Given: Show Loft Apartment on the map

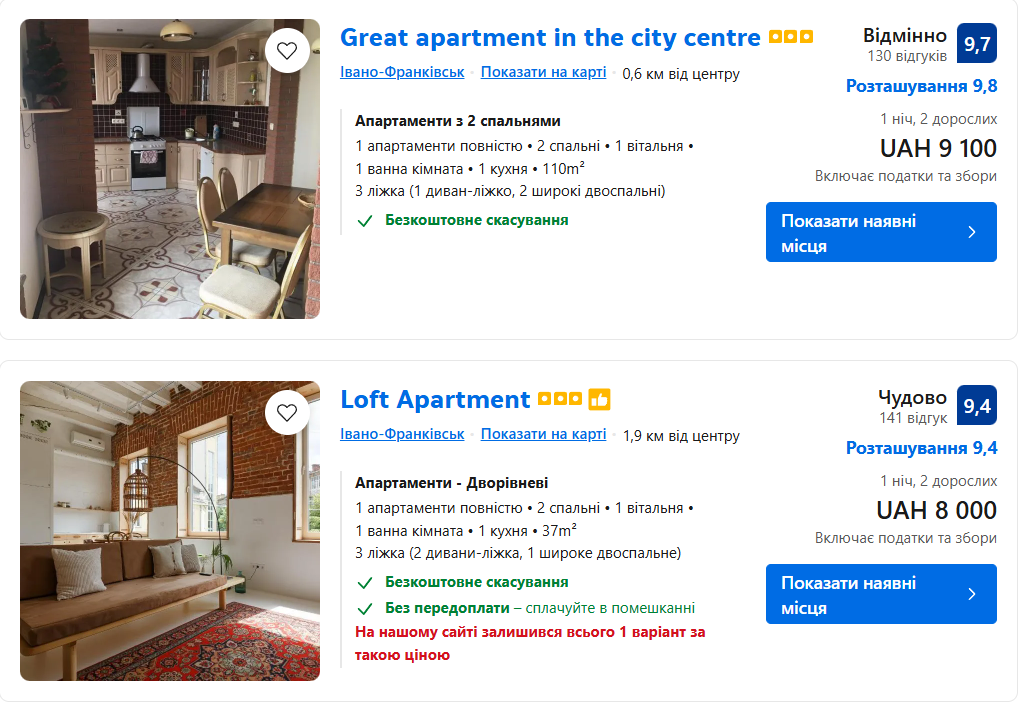Looking at the screenshot, I should pos(543,434).
